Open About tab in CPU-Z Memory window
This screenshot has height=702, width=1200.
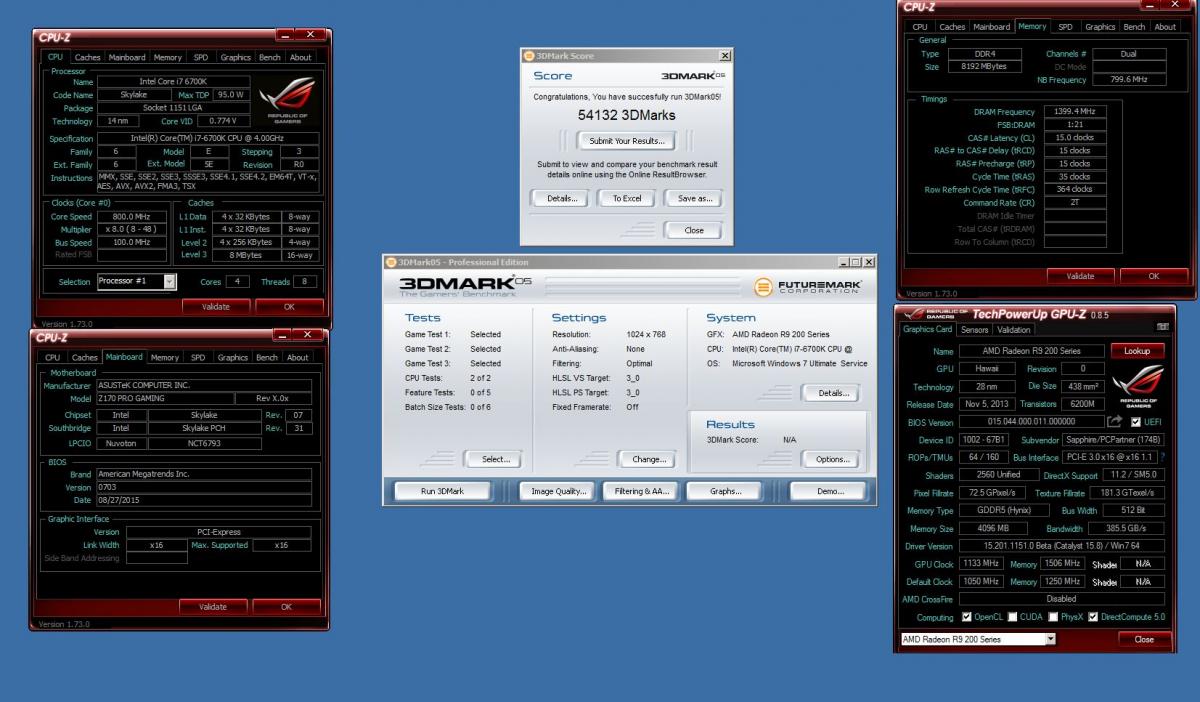pyautogui.click(x=1165, y=27)
